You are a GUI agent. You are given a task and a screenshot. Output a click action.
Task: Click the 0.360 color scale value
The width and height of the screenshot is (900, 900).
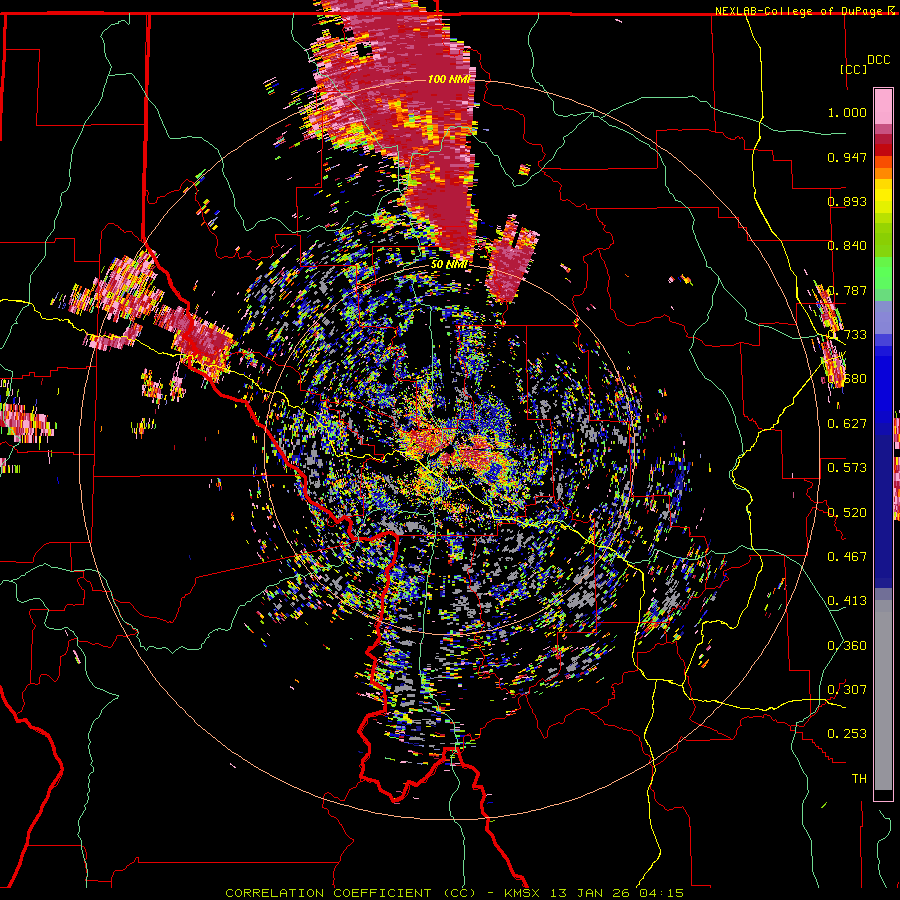[x=847, y=646]
